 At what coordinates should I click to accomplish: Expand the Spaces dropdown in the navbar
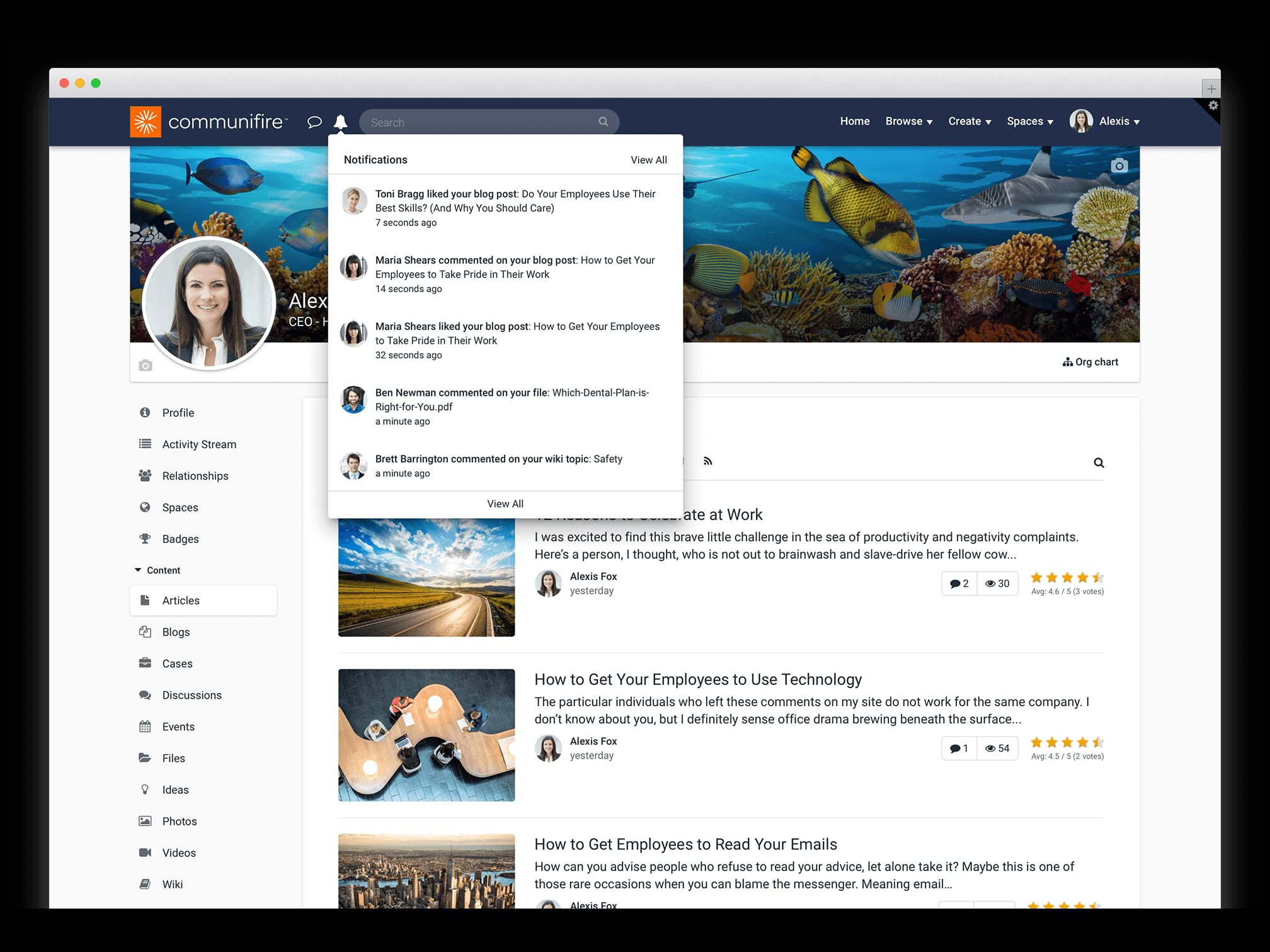1029,121
